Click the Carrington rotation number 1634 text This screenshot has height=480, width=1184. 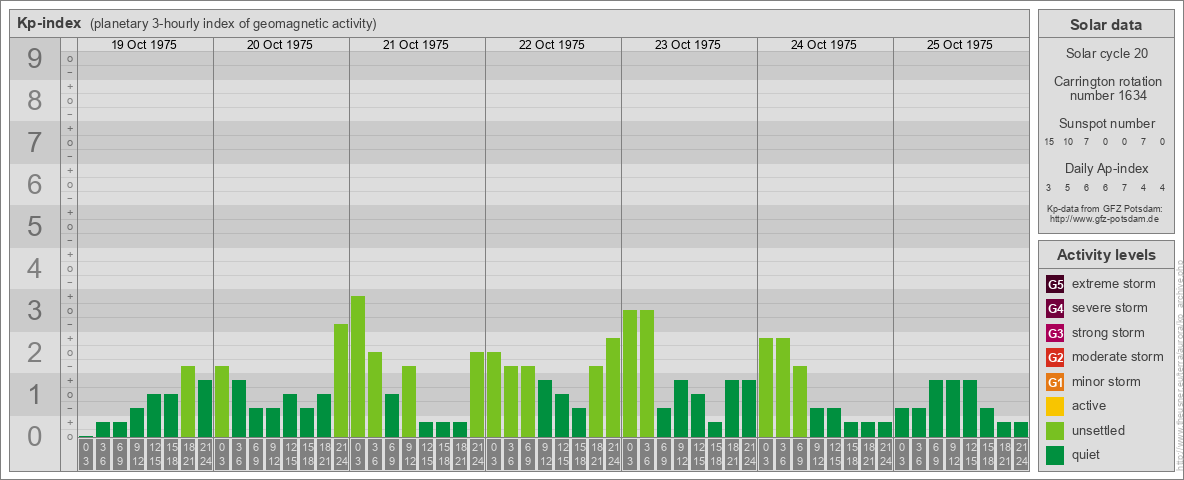(1108, 88)
